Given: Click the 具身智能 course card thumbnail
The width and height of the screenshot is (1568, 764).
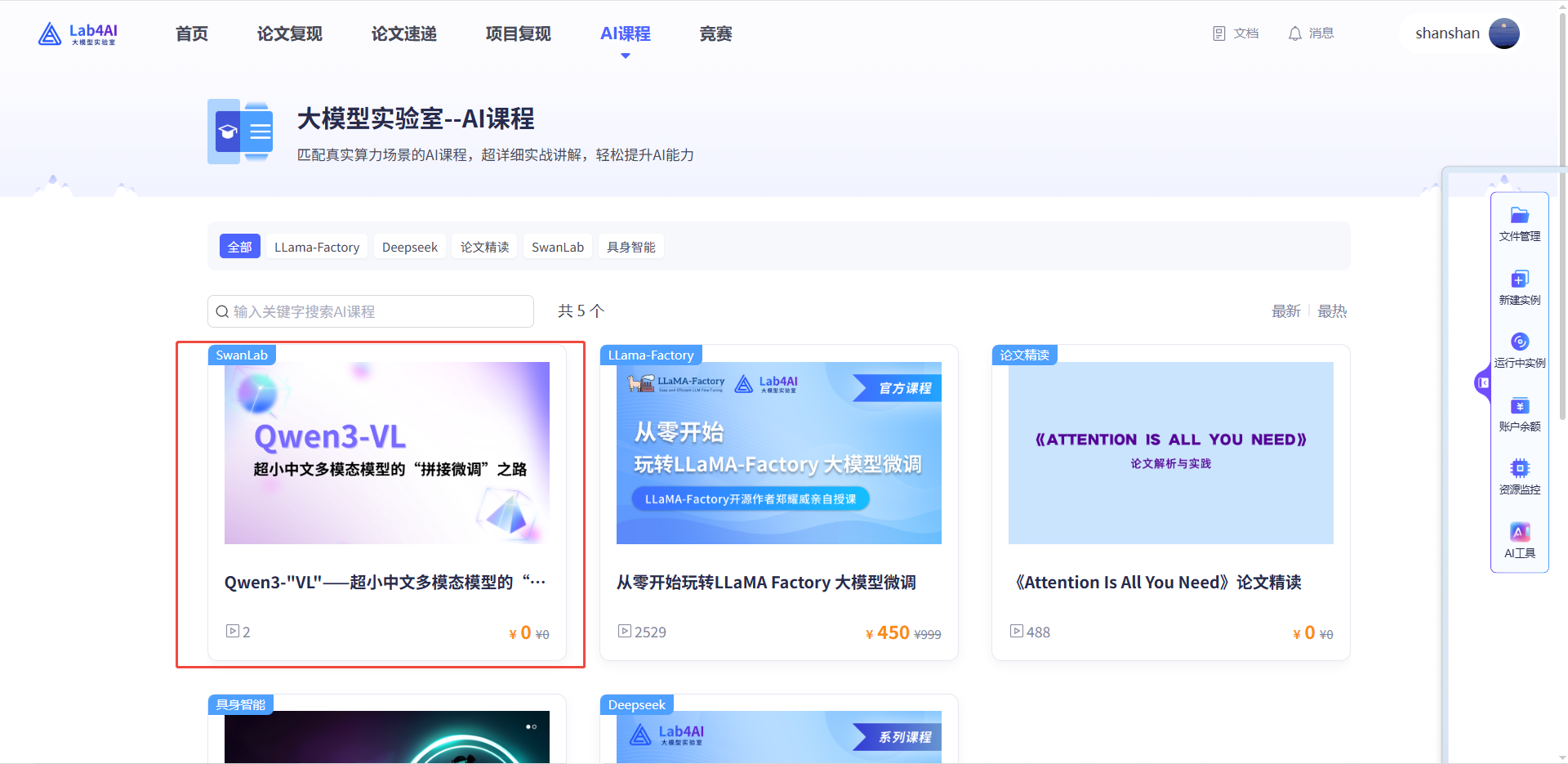Looking at the screenshot, I should tap(387, 737).
